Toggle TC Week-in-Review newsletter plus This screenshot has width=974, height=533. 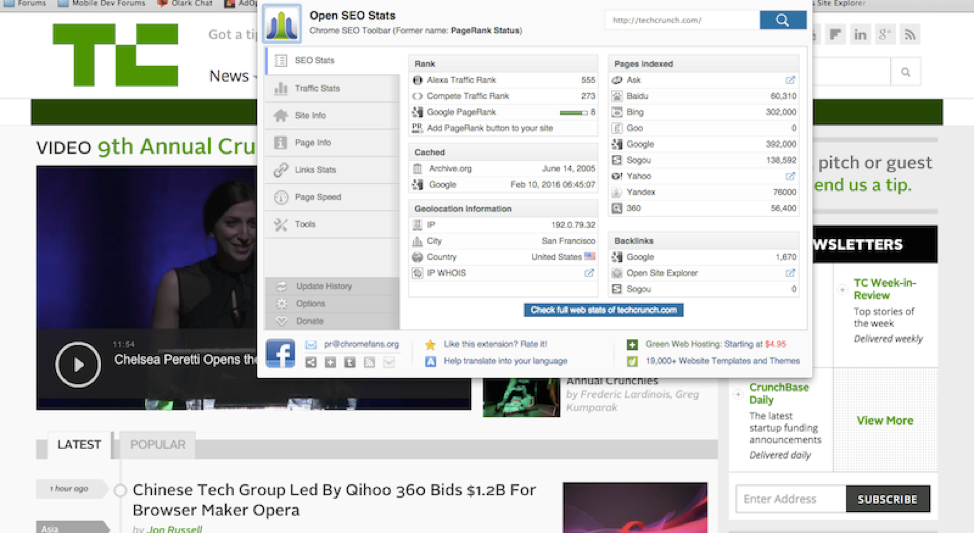(x=842, y=289)
